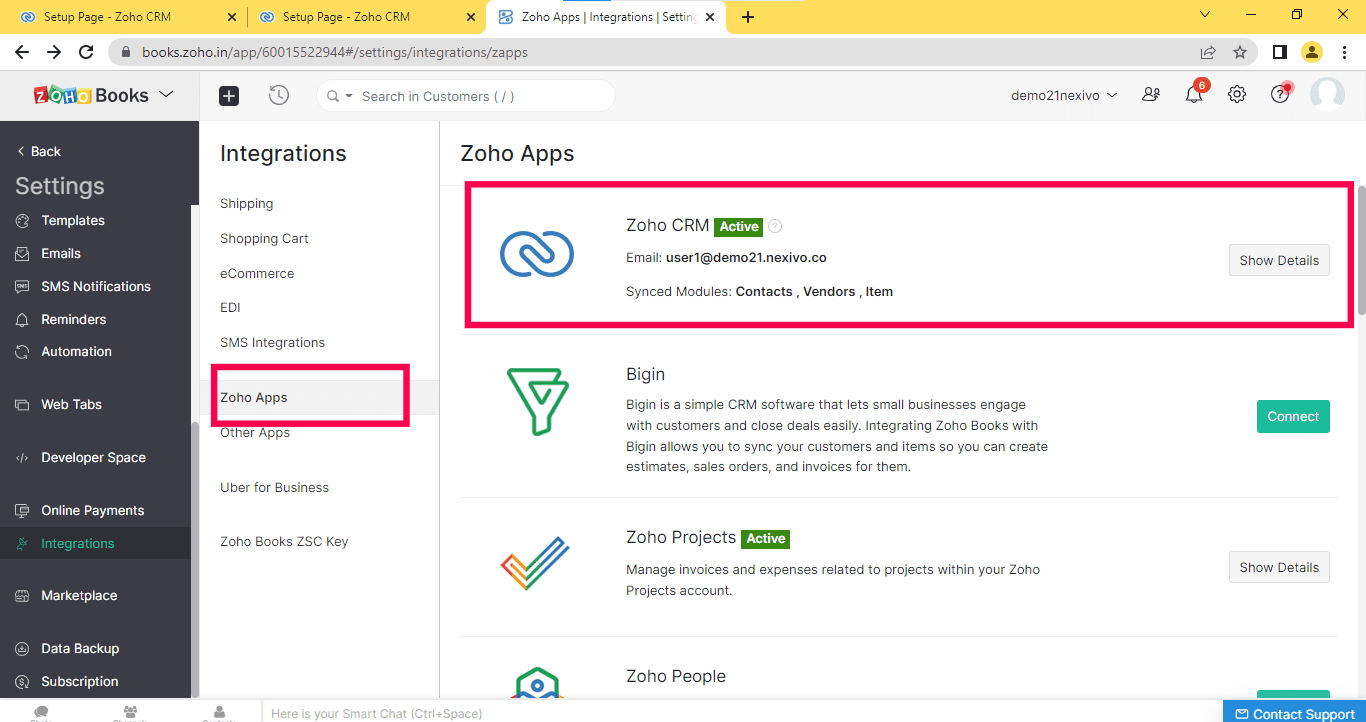Show Details for Zoho CRM
This screenshot has width=1366, height=722.
click(x=1279, y=260)
